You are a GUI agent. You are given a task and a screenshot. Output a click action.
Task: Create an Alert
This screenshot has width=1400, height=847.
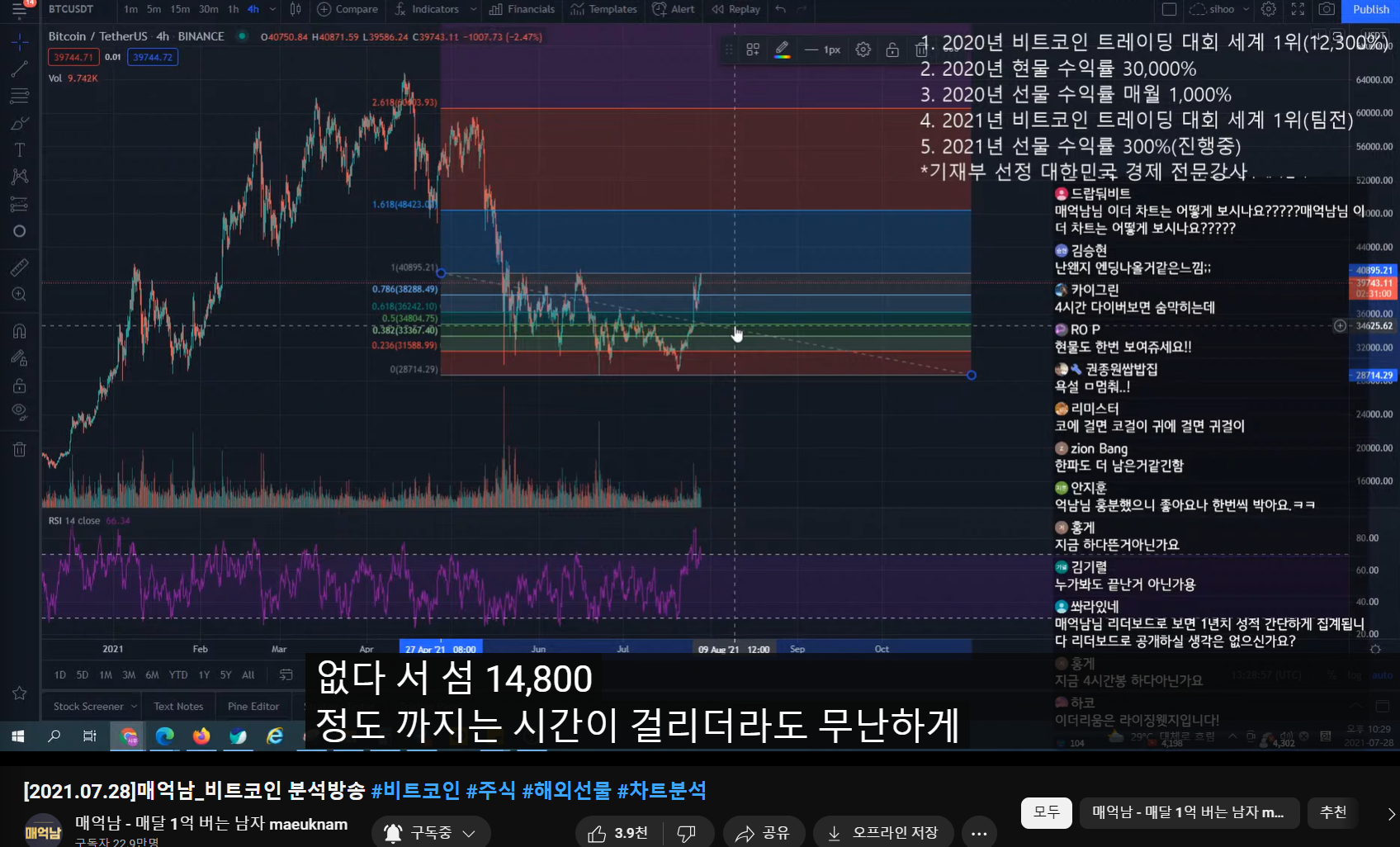pos(674,9)
